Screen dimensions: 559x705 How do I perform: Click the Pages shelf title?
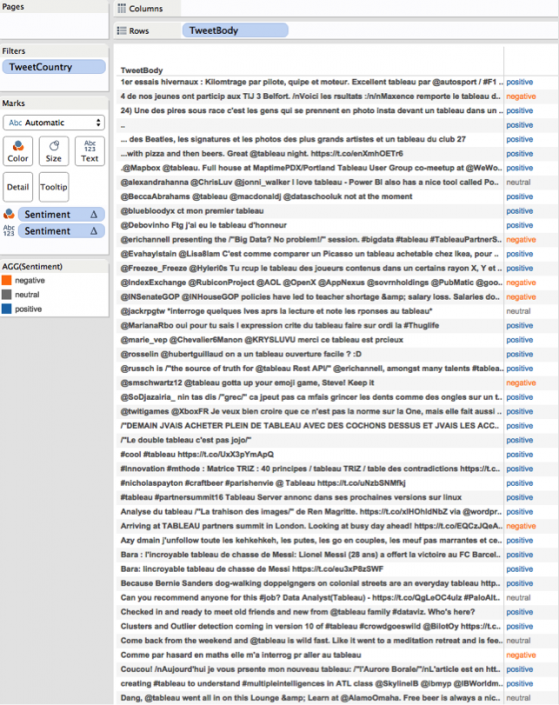(13, 7)
